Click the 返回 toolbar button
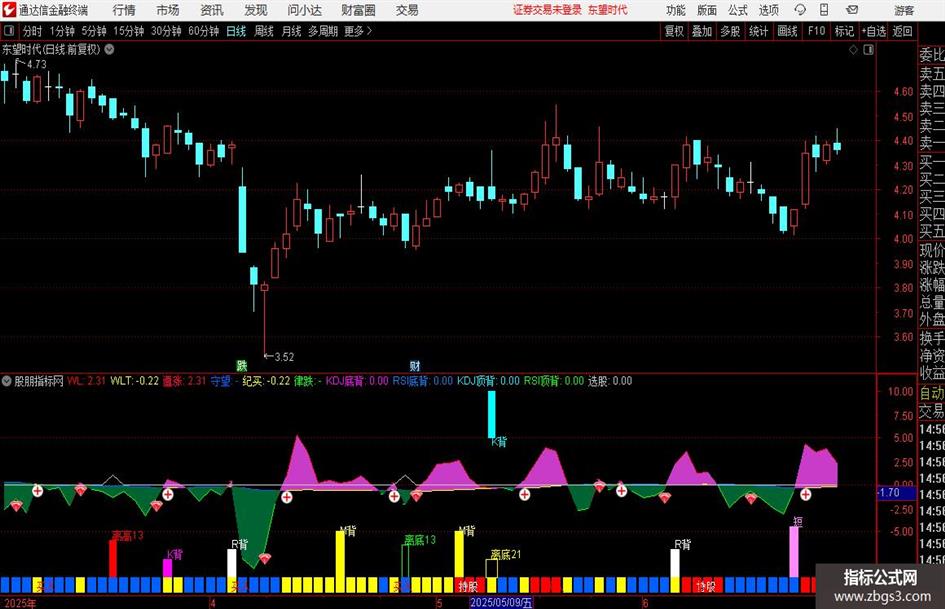 [902, 31]
